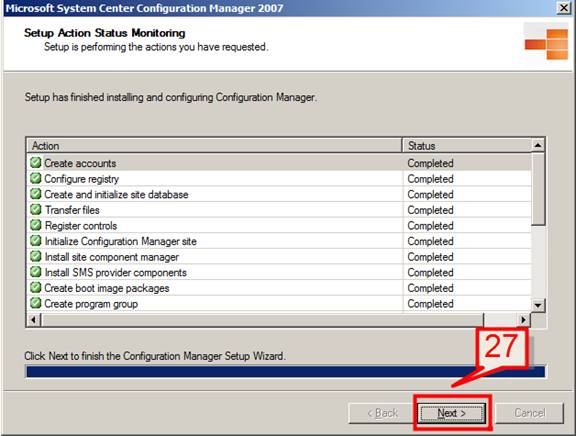This screenshot has width=576, height=436.
Task: Click the horizontal scroll right arrow
Action: (523, 320)
